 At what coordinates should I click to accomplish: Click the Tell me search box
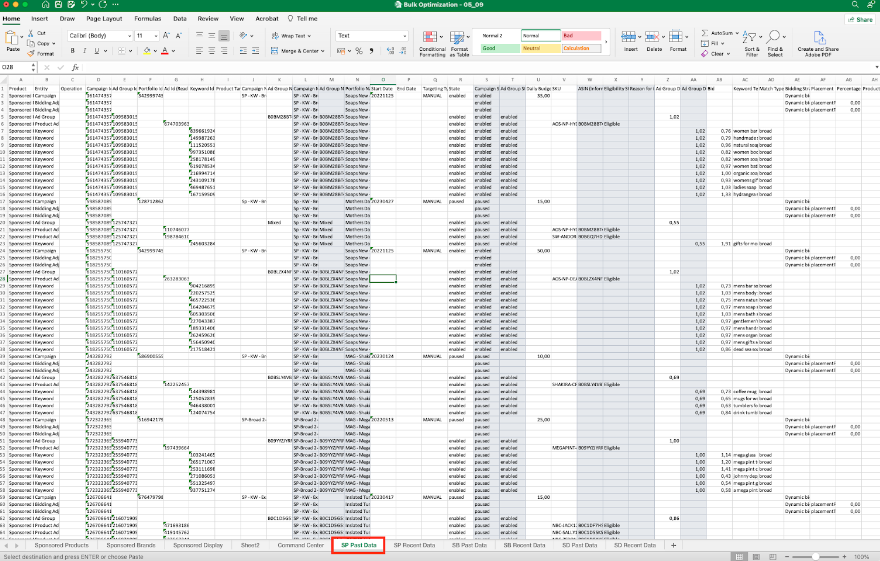coord(302,19)
